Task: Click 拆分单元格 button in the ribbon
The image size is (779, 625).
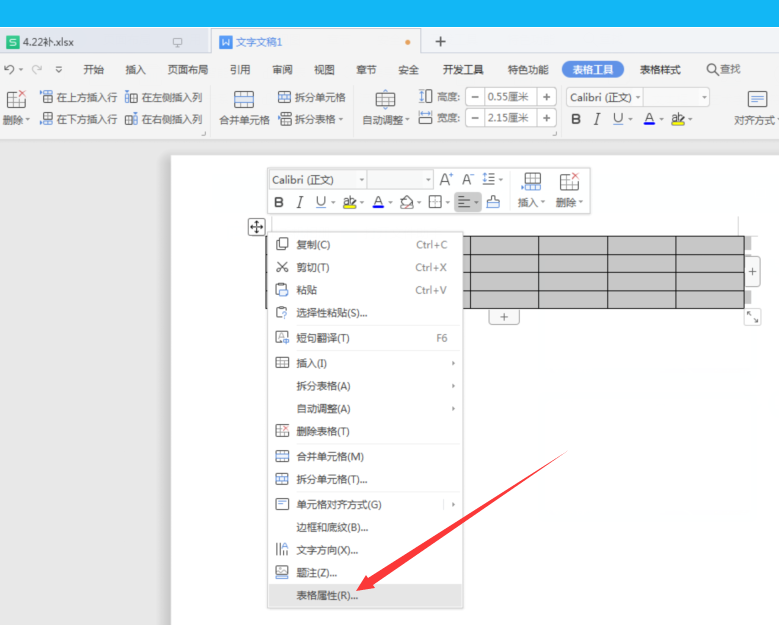Action: click(x=311, y=97)
